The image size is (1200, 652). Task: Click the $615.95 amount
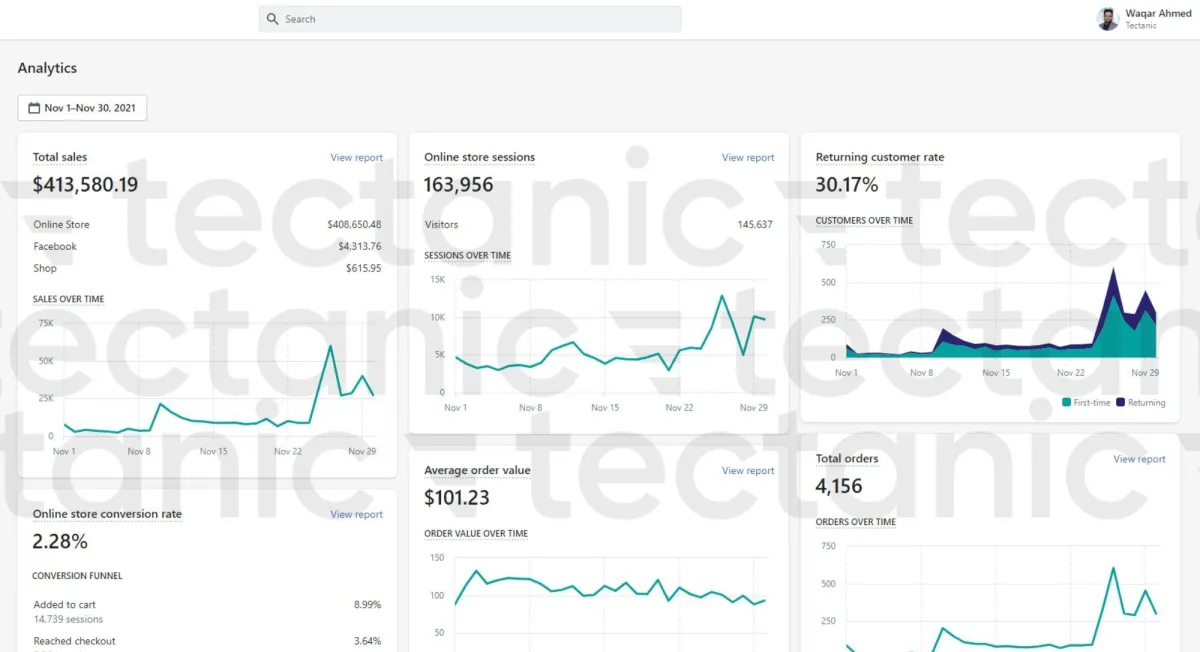click(364, 269)
